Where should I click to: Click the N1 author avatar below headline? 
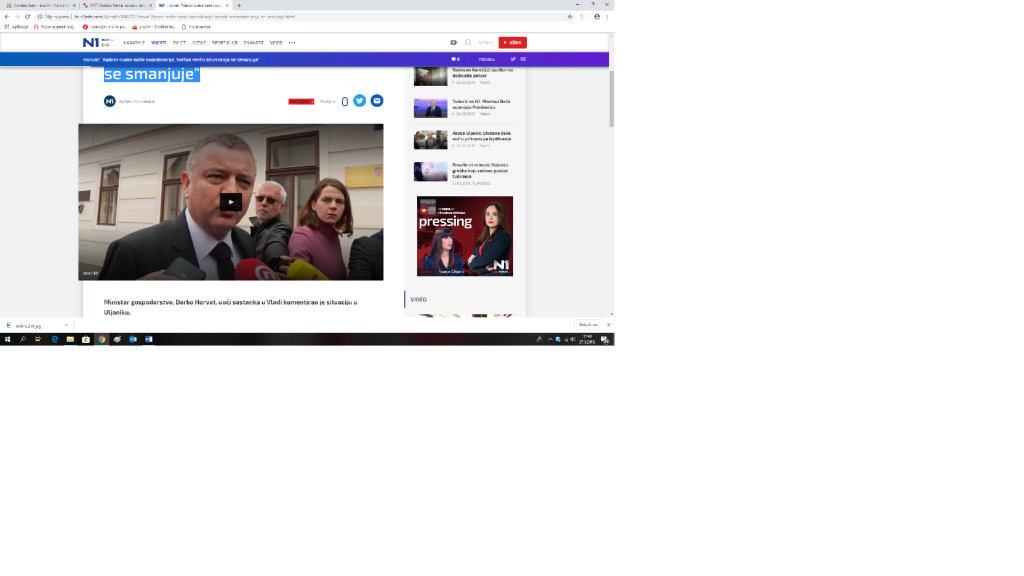(x=110, y=101)
